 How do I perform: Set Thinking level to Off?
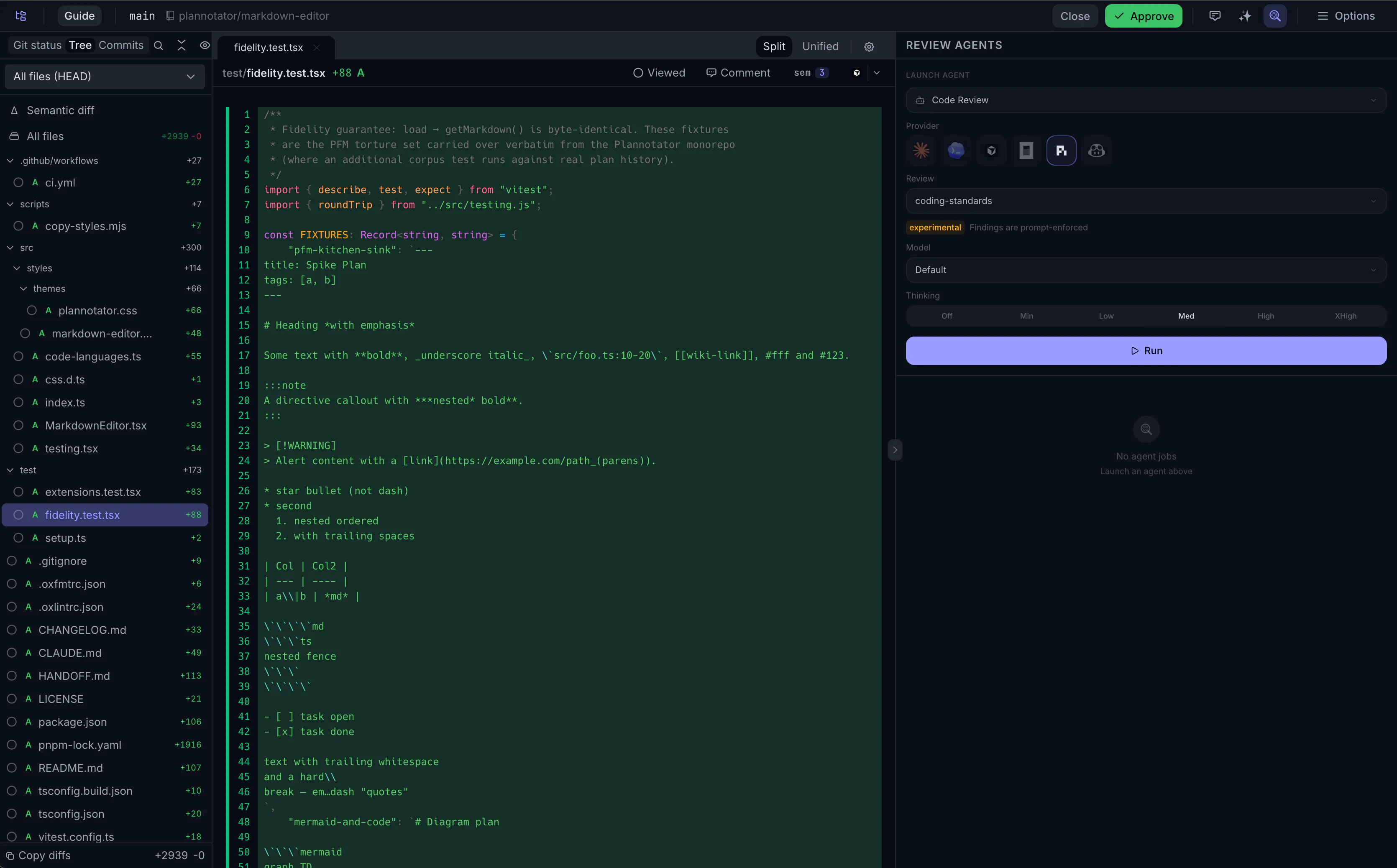pos(946,316)
